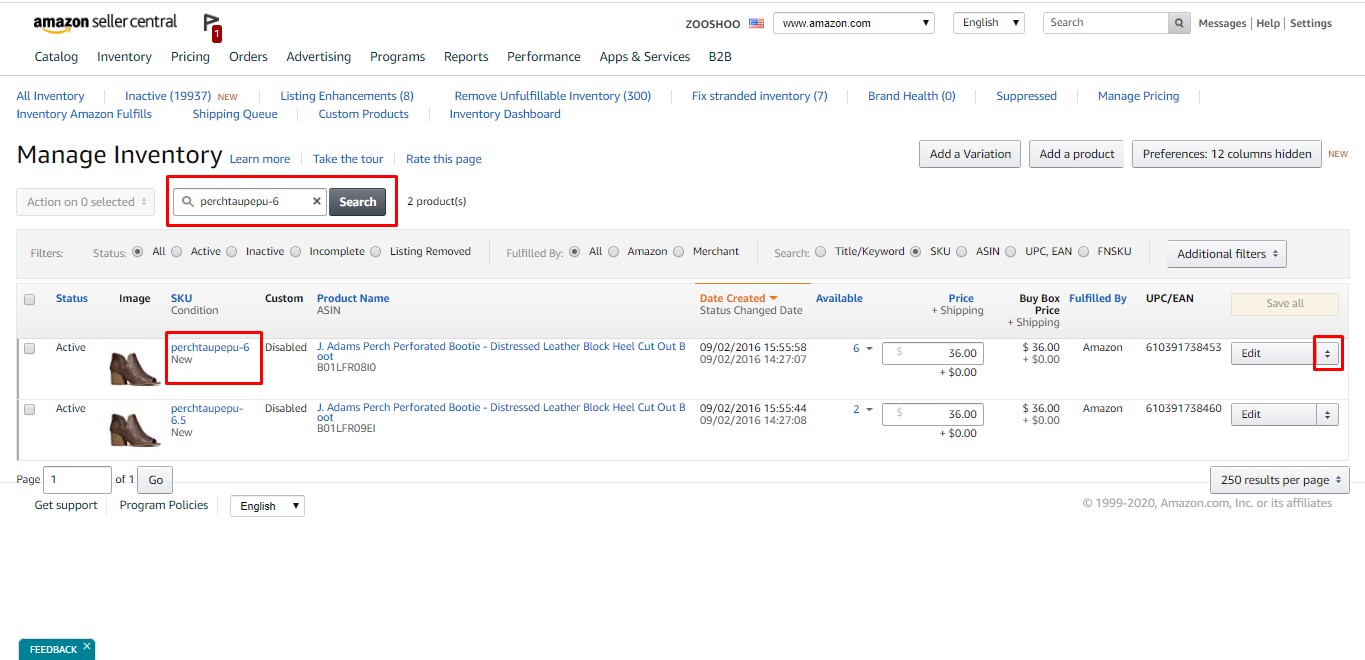Open the footer English language dropdown
This screenshot has width=1365, height=660.
pyautogui.click(x=267, y=506)
